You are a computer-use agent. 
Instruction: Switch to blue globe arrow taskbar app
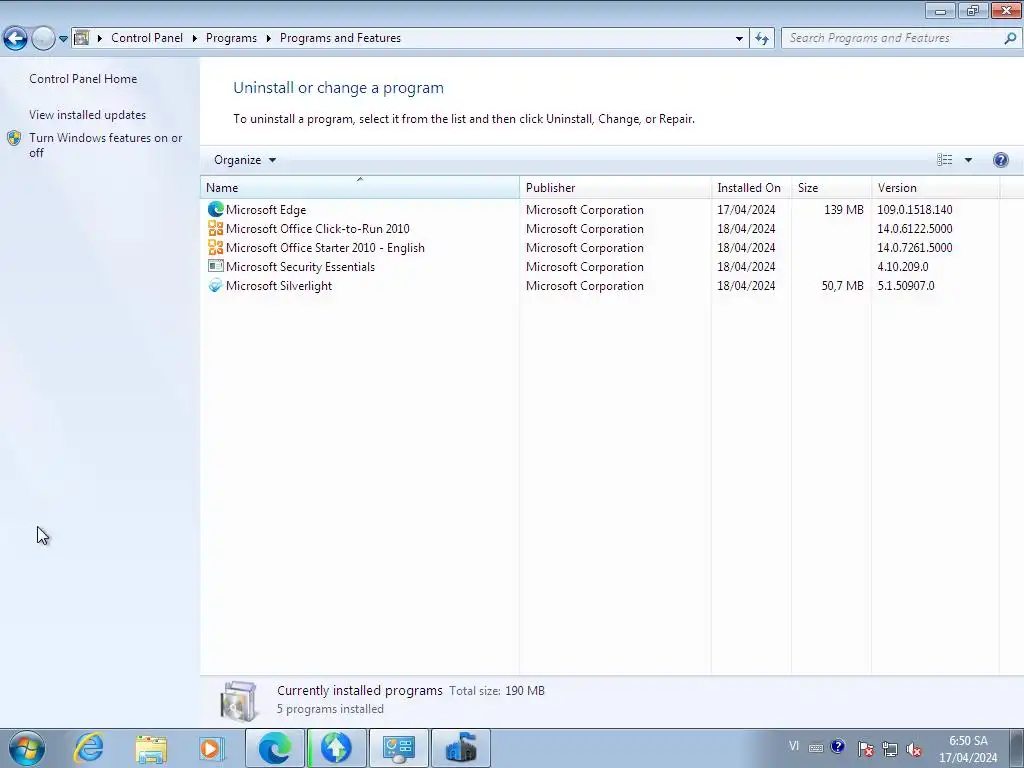tap(336, 748)
